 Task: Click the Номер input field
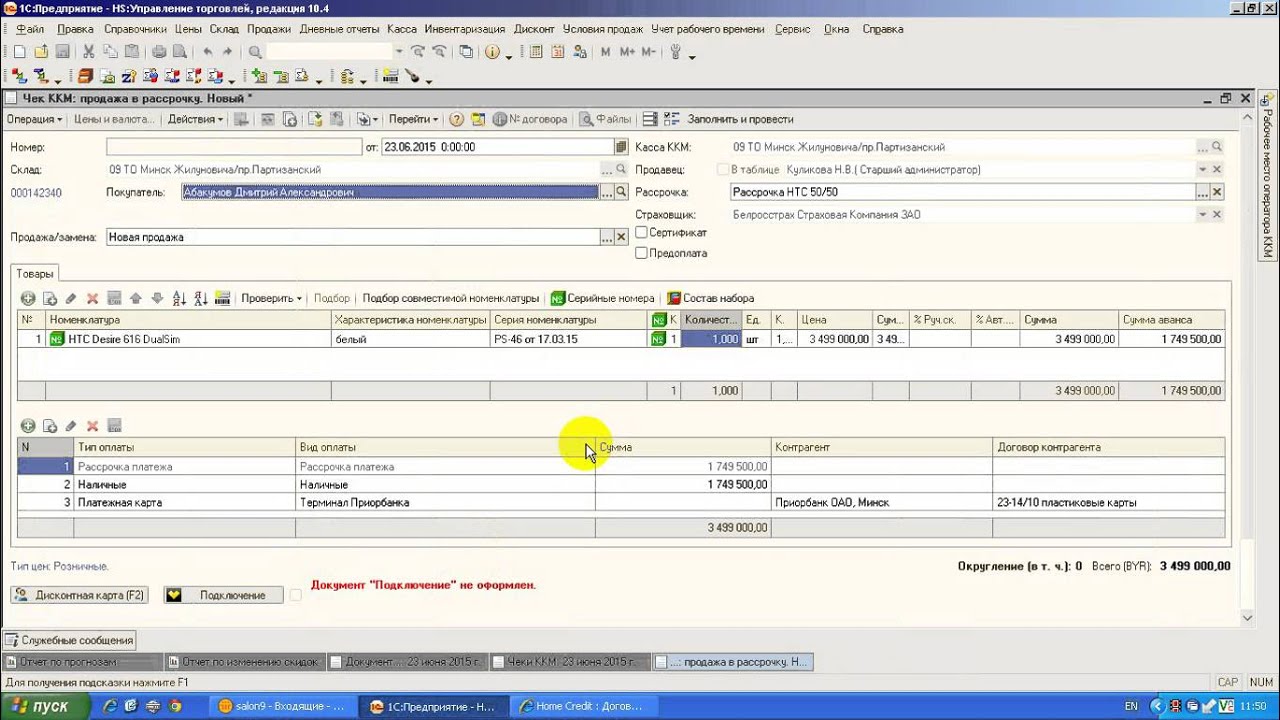pyautogui.click(x=234, y=147)
